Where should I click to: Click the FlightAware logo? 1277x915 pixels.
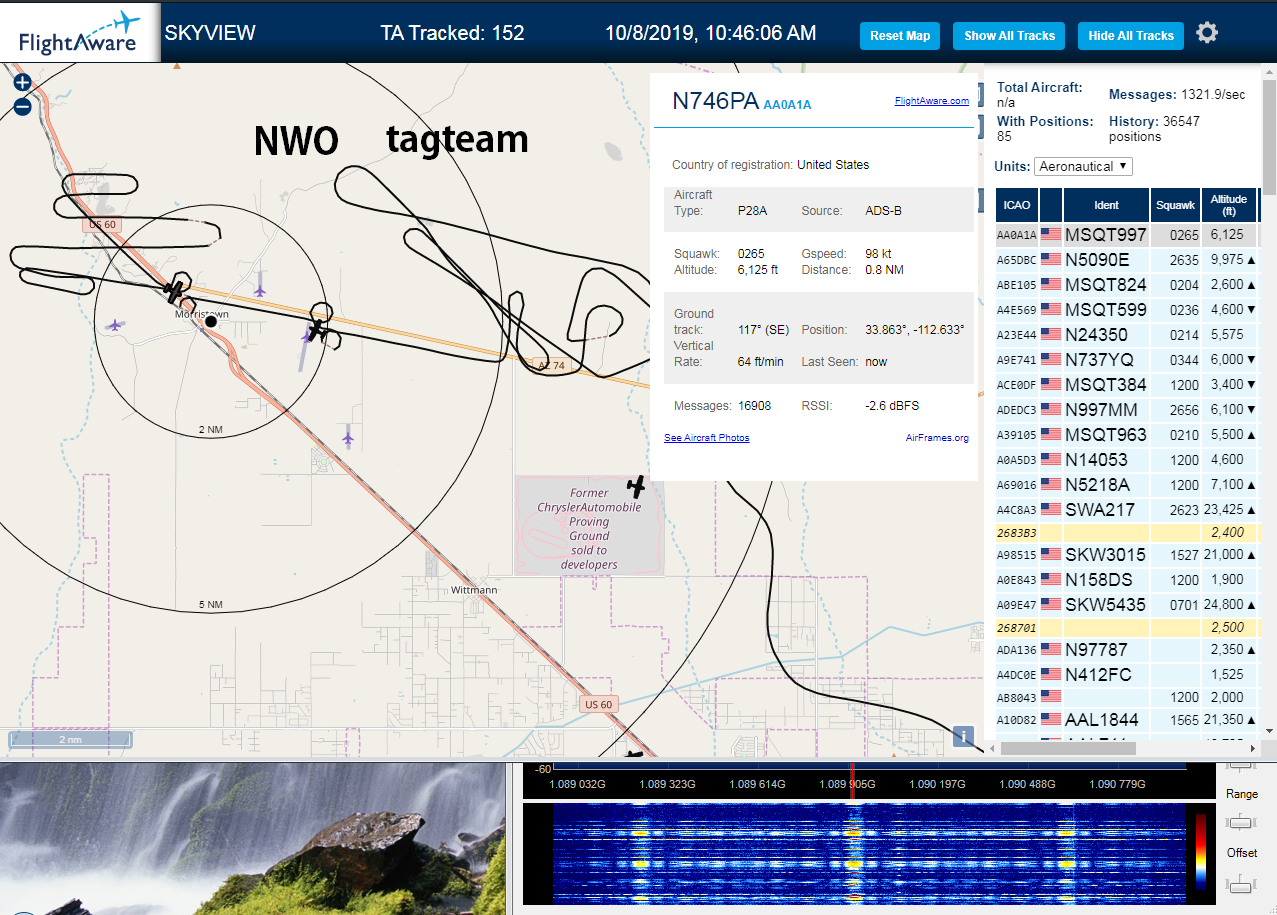[80, 33]
